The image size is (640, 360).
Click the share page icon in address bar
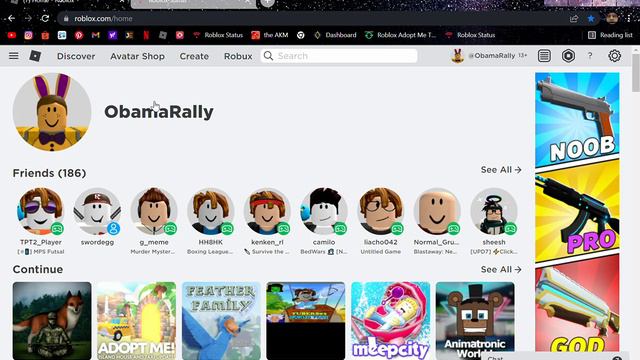point(574,18)
